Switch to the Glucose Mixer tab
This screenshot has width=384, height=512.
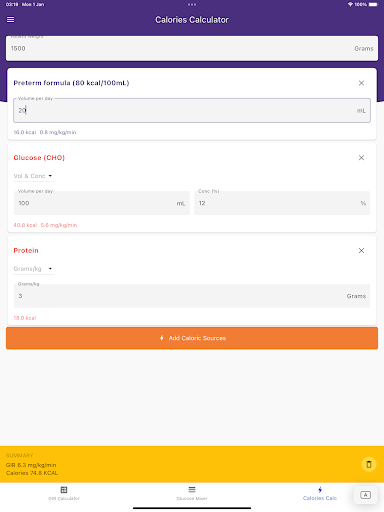tap(192, 494)
